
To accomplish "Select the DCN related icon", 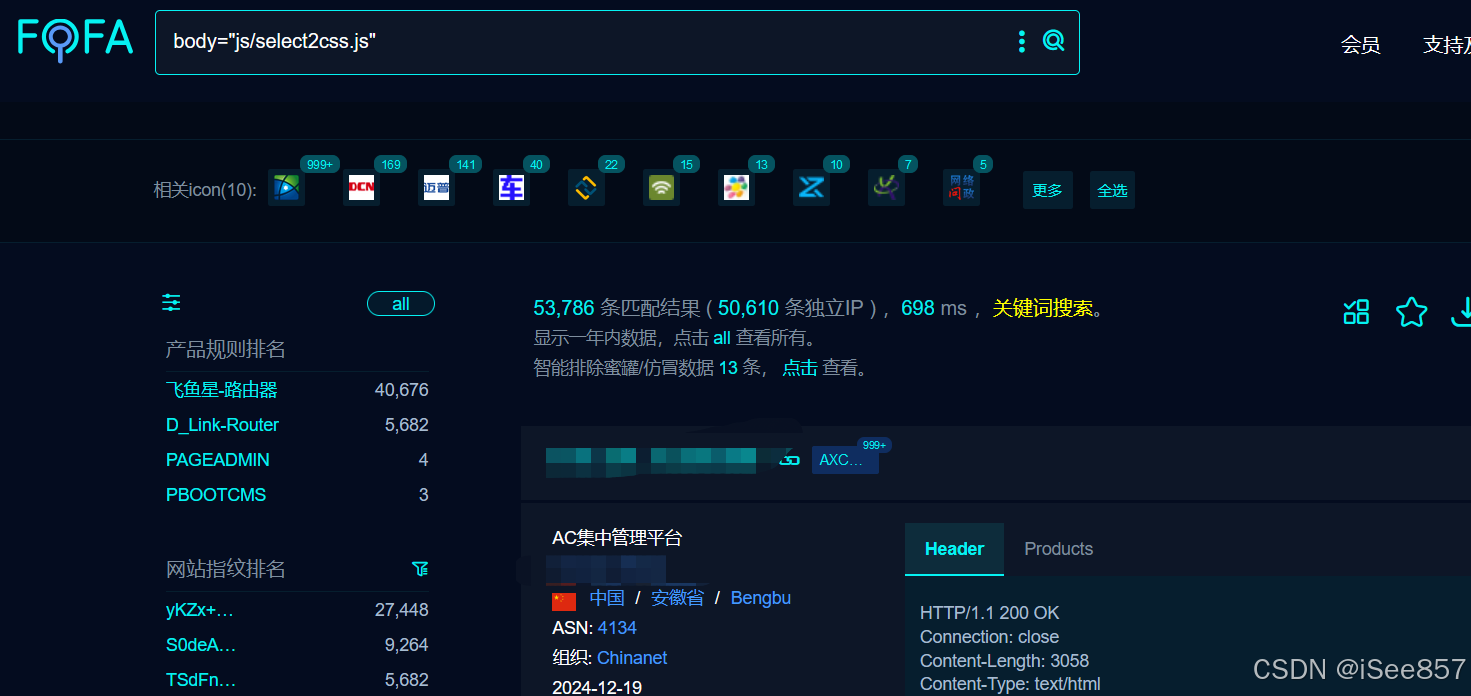I will coord(361,187).
